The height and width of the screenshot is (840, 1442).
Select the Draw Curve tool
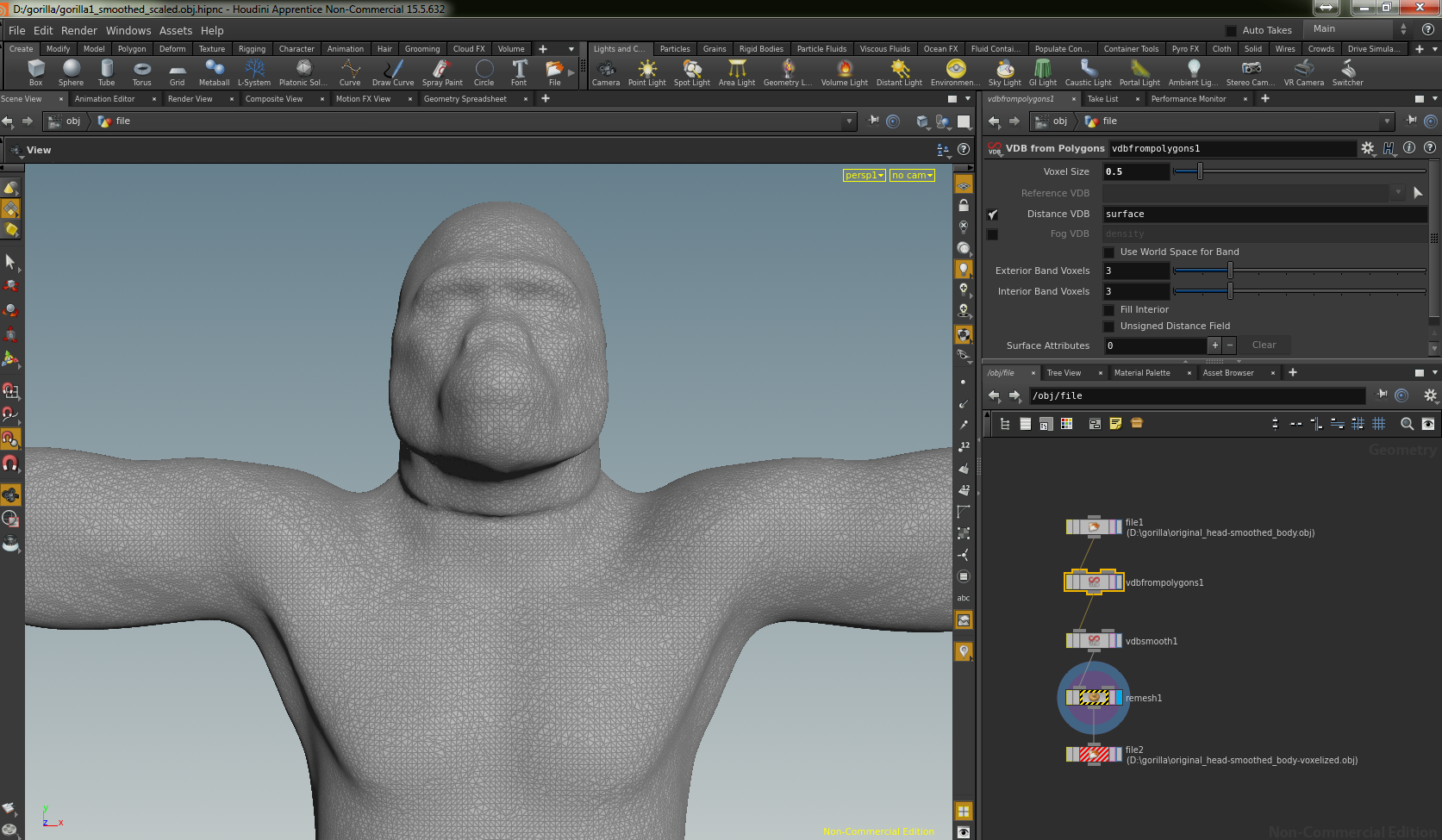[x=393, y=72]
